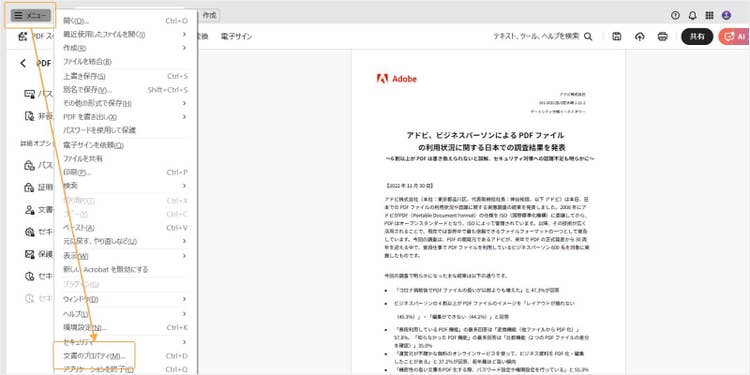Screen dimensions: 750x375
Task: Open 文書のプロパティ menu entry
Action: 125,356
